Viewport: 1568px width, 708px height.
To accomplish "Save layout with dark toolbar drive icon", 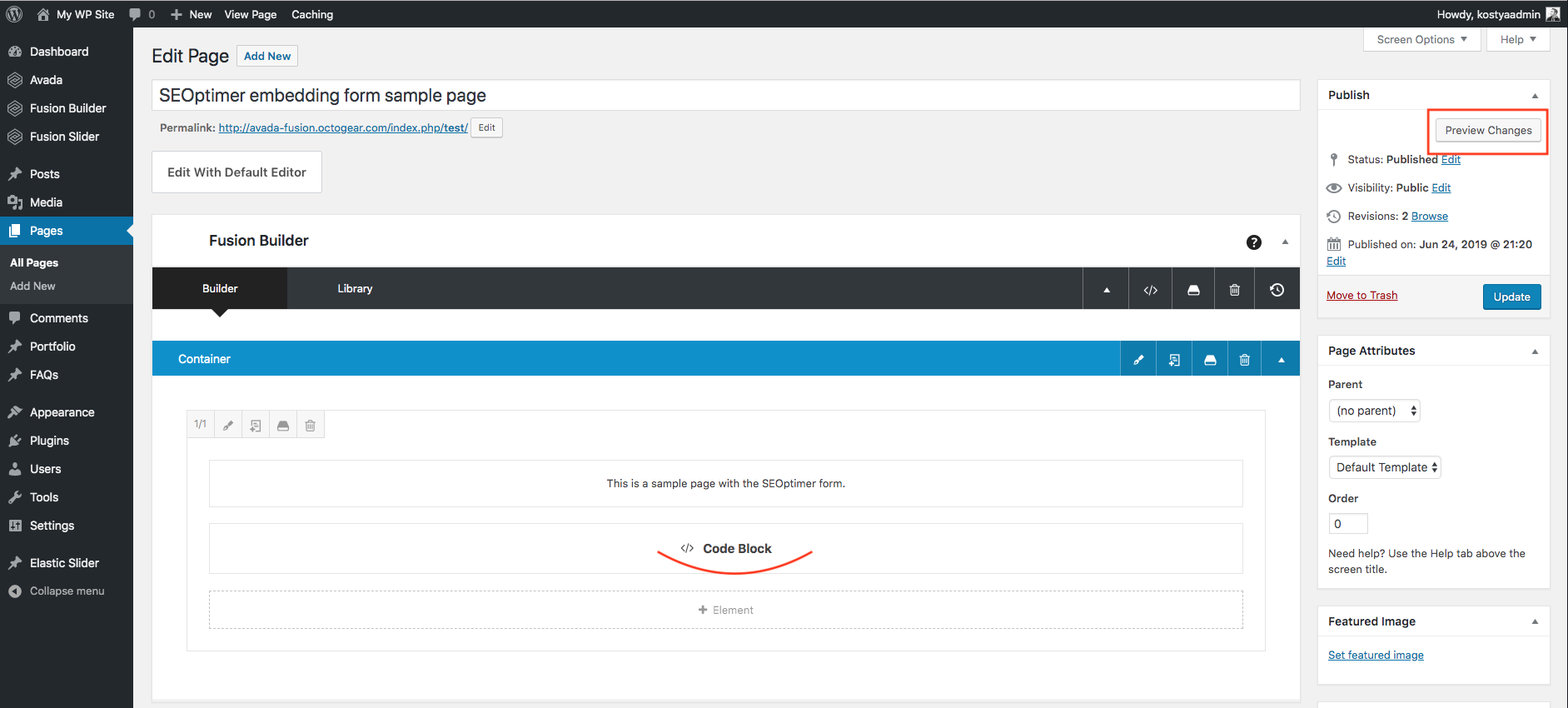I will [x=1192, y=289].
